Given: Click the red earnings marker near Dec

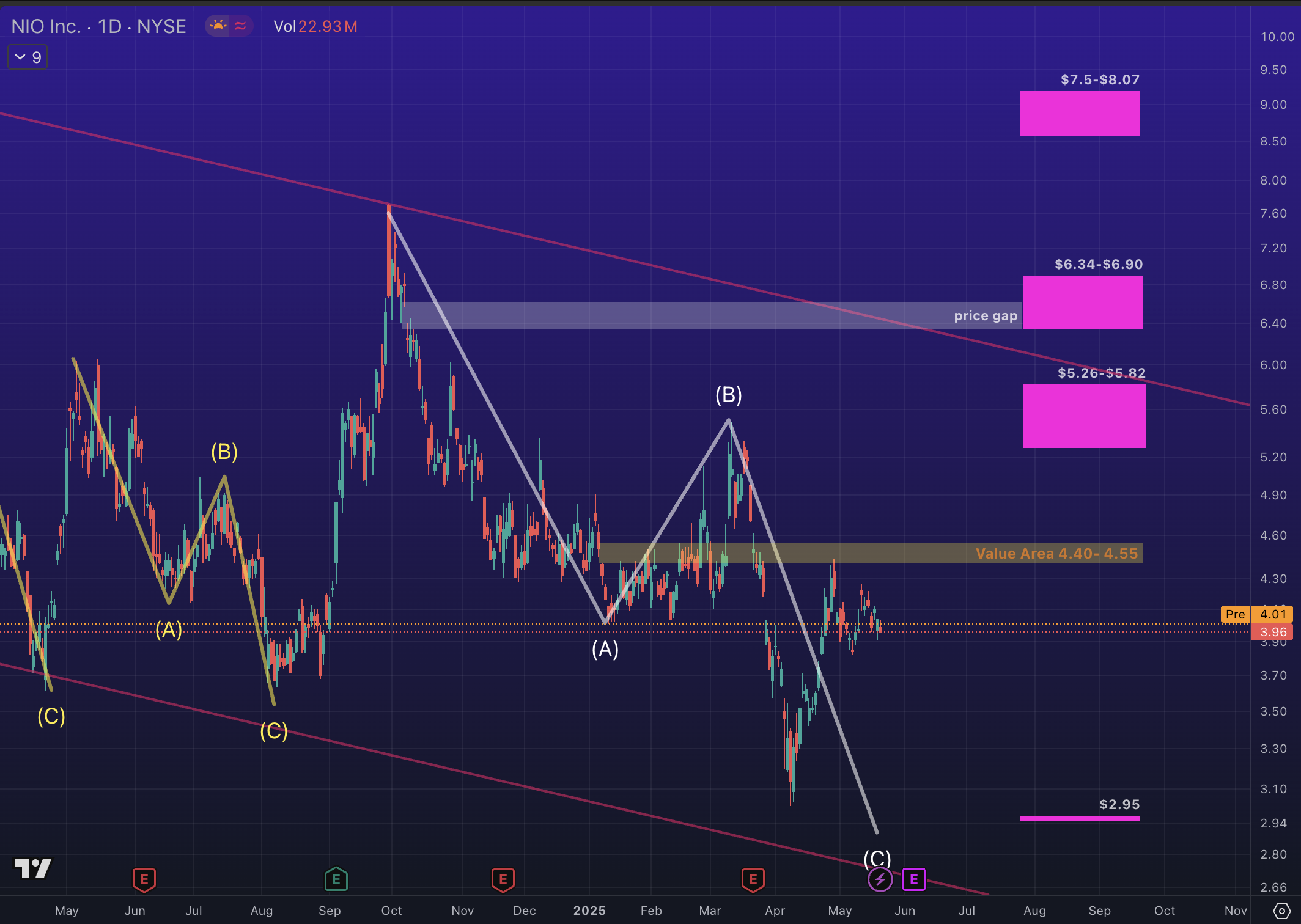Looking at the screenshot, I should [503, 879].
